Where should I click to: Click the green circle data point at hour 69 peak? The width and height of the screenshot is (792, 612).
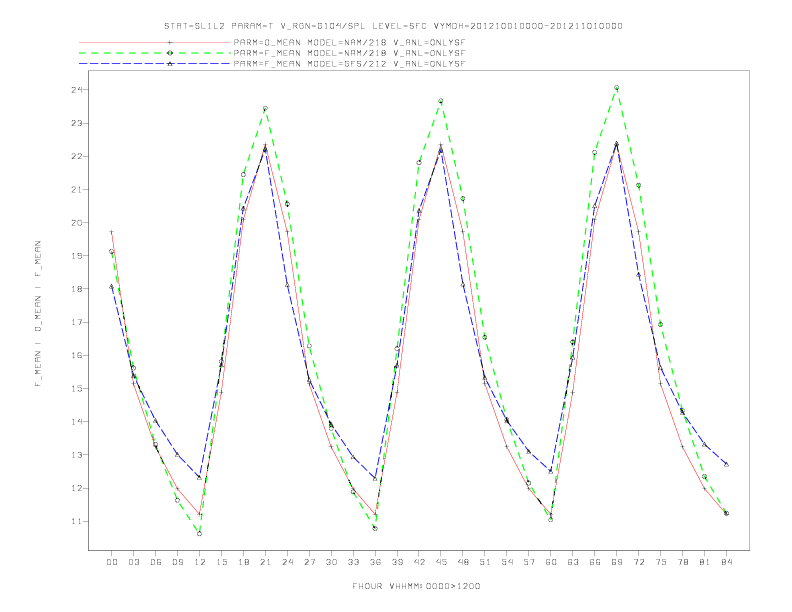point(617,88)
